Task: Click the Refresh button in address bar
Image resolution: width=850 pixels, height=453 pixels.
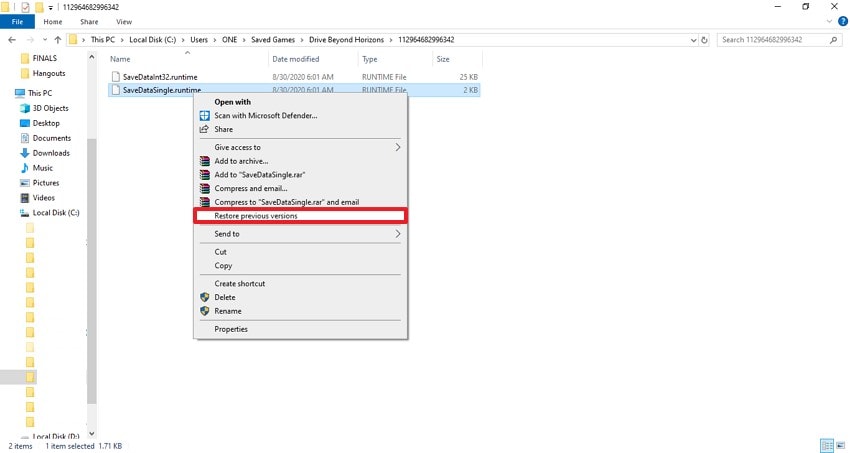Action: pos(704,40)
